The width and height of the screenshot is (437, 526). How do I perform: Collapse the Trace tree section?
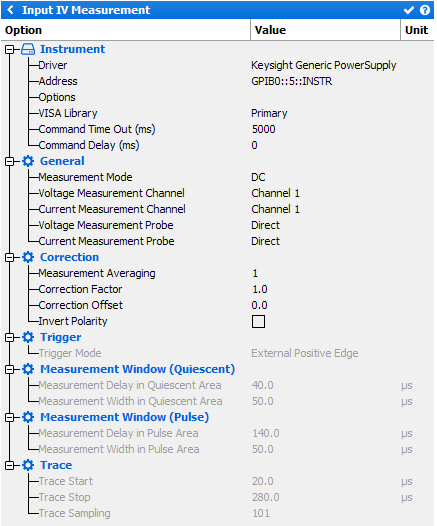9,466
